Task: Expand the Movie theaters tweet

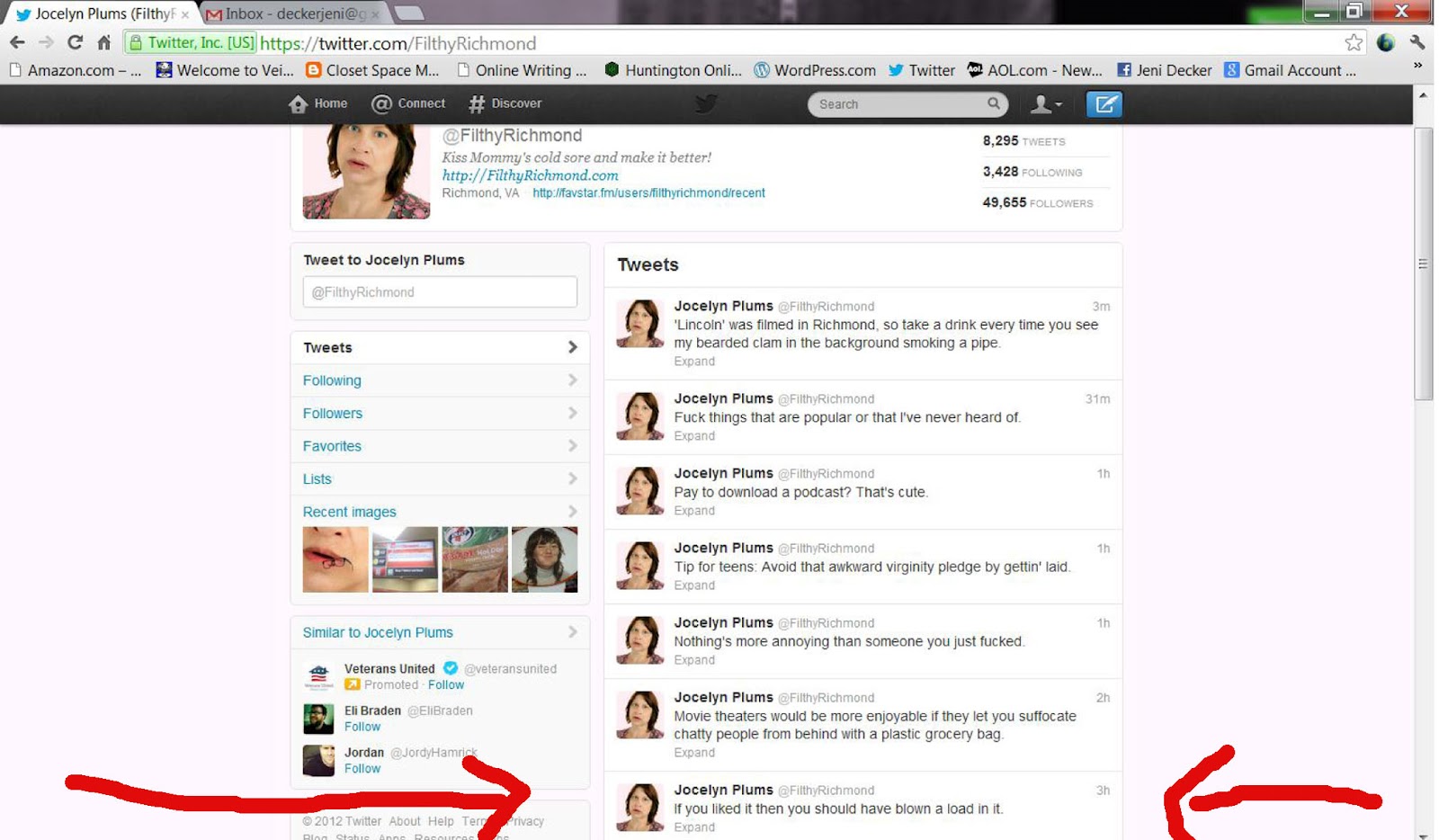Action: (694, 753)
